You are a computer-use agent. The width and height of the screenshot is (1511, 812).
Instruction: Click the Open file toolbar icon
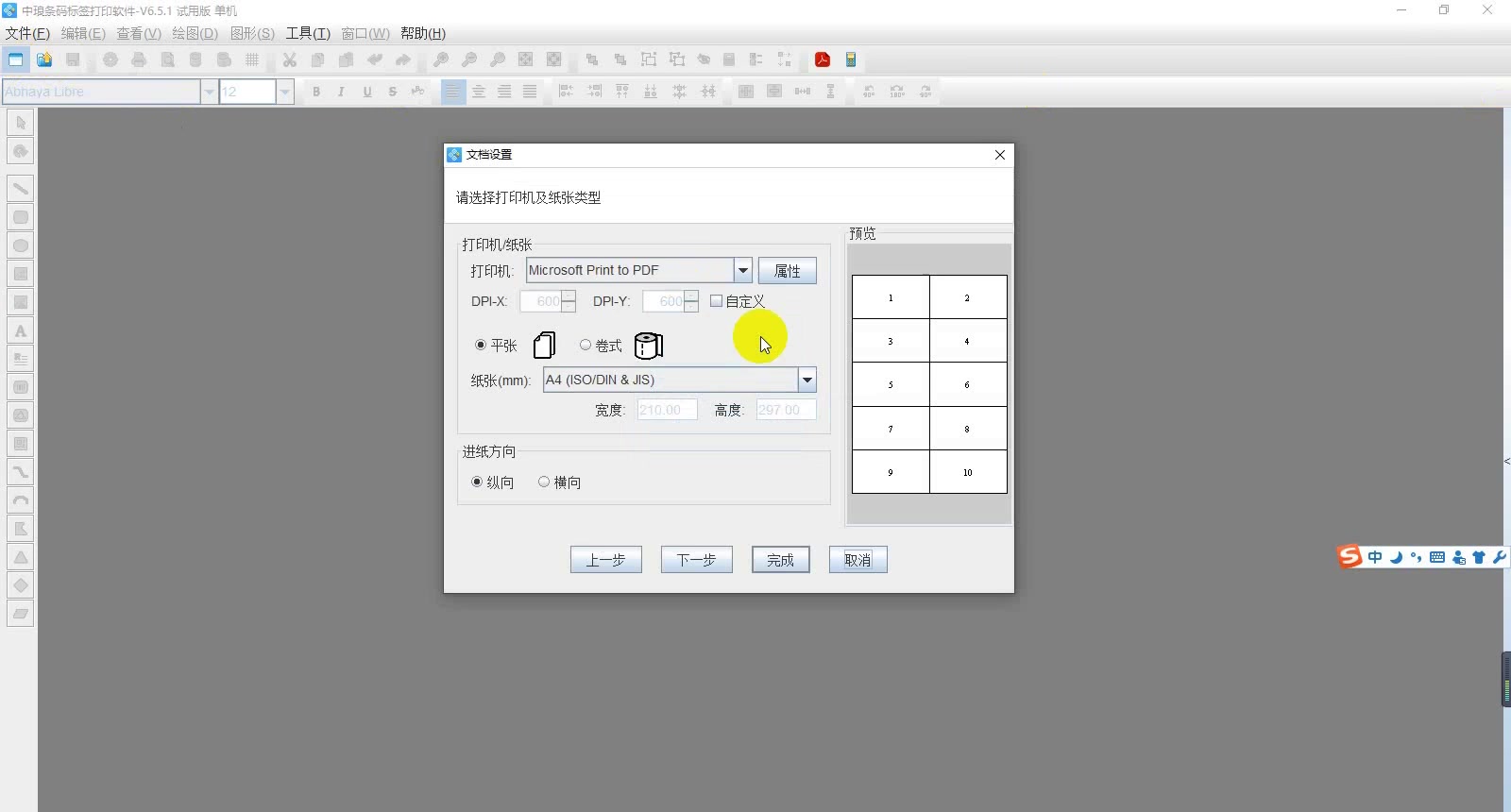point(44,59)
